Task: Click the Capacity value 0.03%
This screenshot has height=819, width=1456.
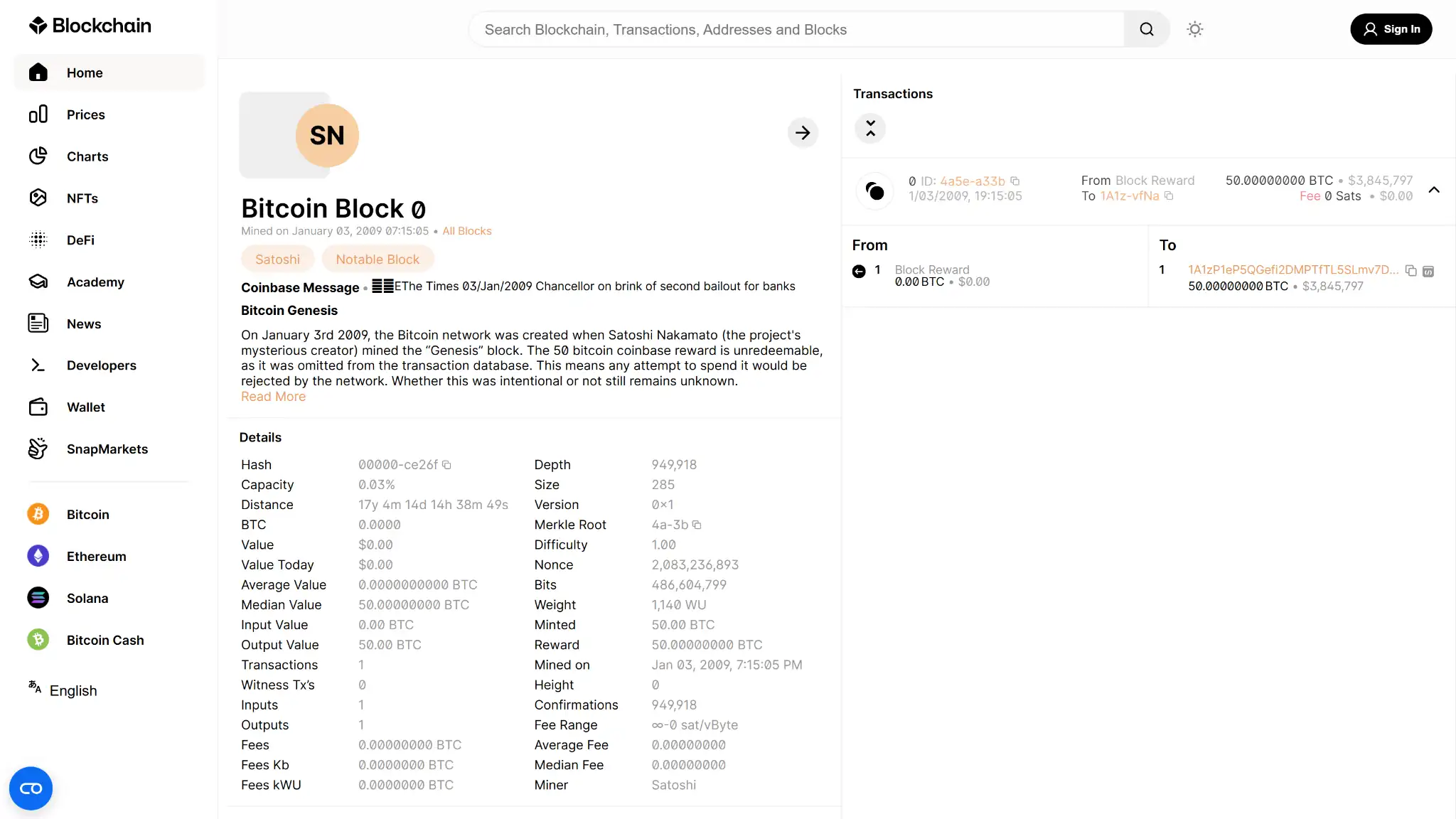Action: [376, 485]
